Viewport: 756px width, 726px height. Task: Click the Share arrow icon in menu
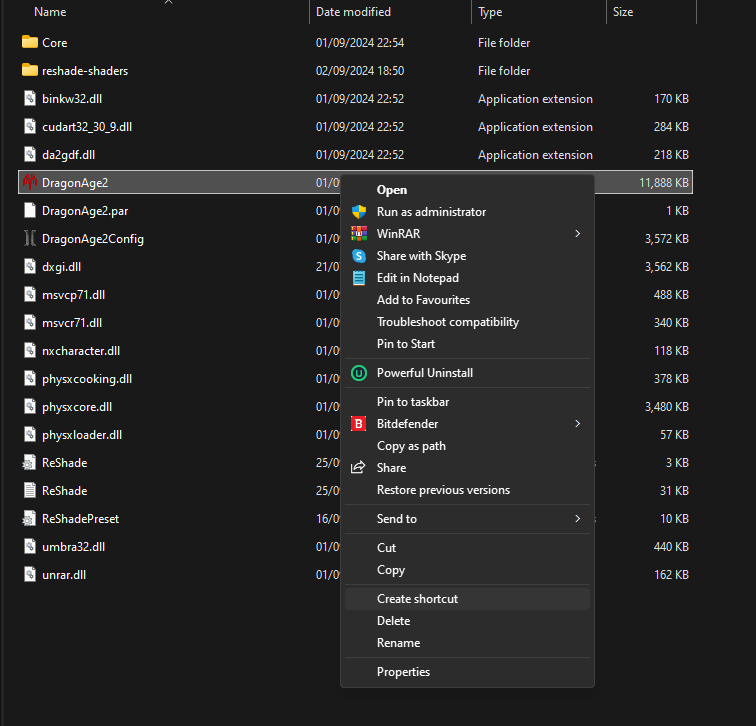tap(359, 468)
